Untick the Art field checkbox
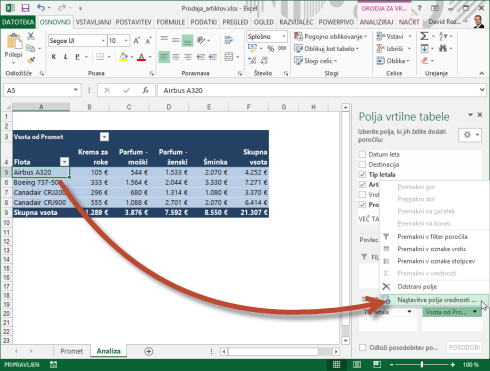The image size is (490, 371). [x=362, y=184]
